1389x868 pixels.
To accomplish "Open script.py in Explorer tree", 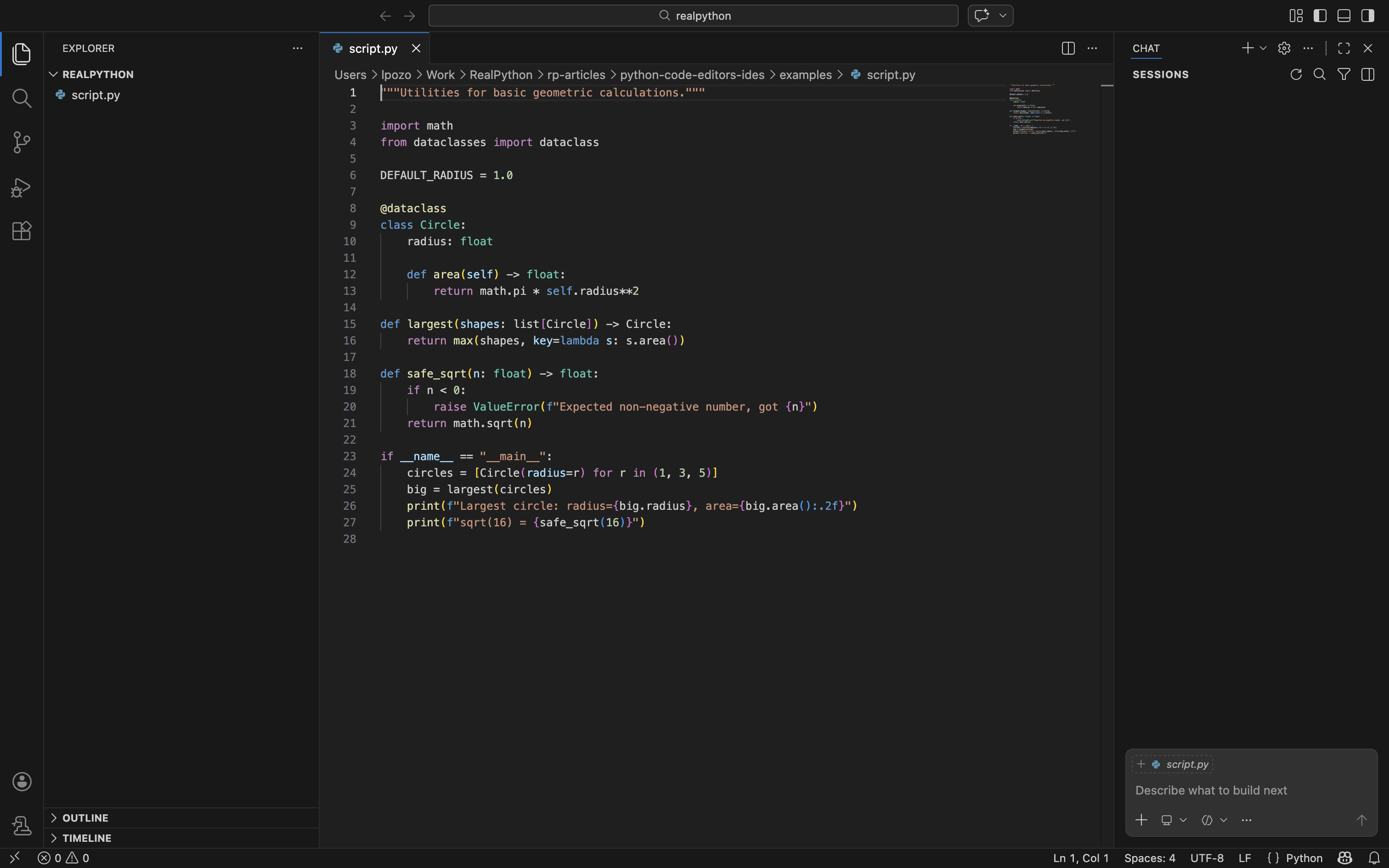I will tap(181, 95).
